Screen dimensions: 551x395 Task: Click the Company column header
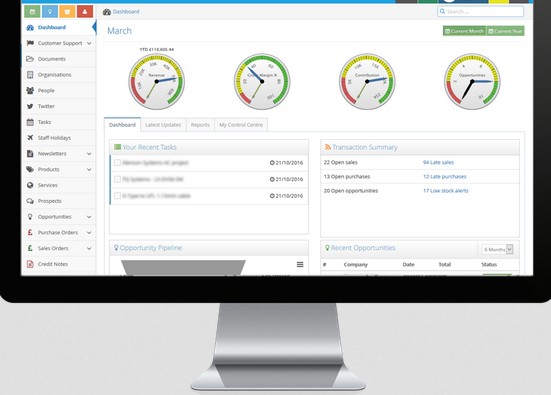356,264
